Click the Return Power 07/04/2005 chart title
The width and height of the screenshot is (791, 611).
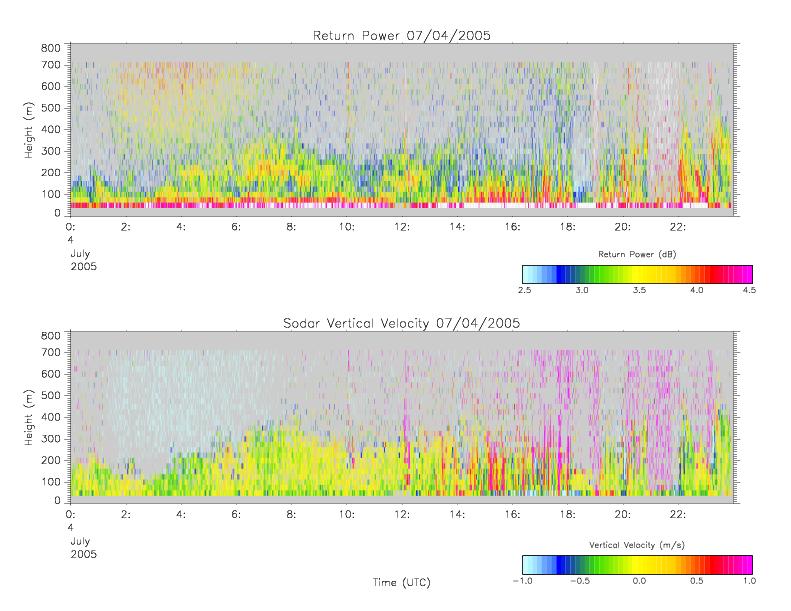(402, 35)
